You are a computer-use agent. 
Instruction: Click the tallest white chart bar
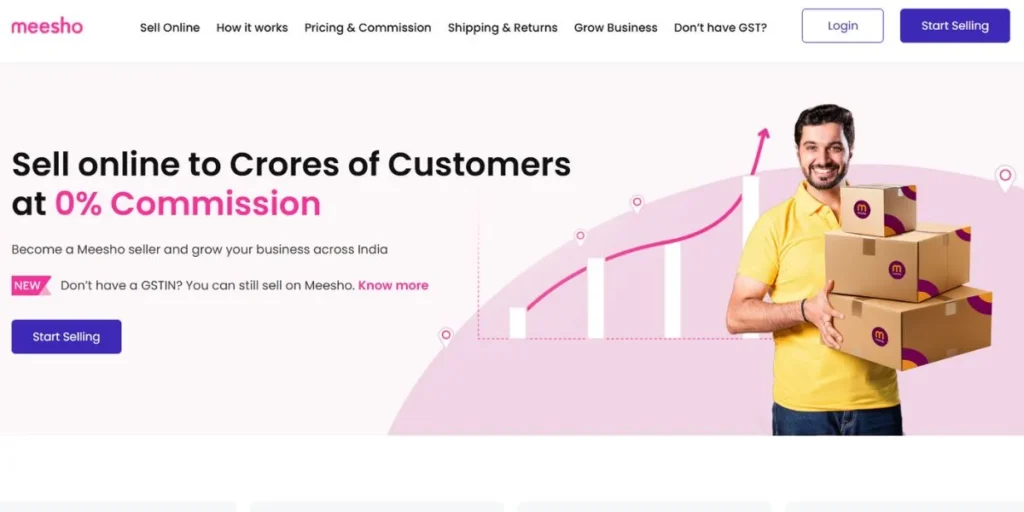(x=751, y=257)
